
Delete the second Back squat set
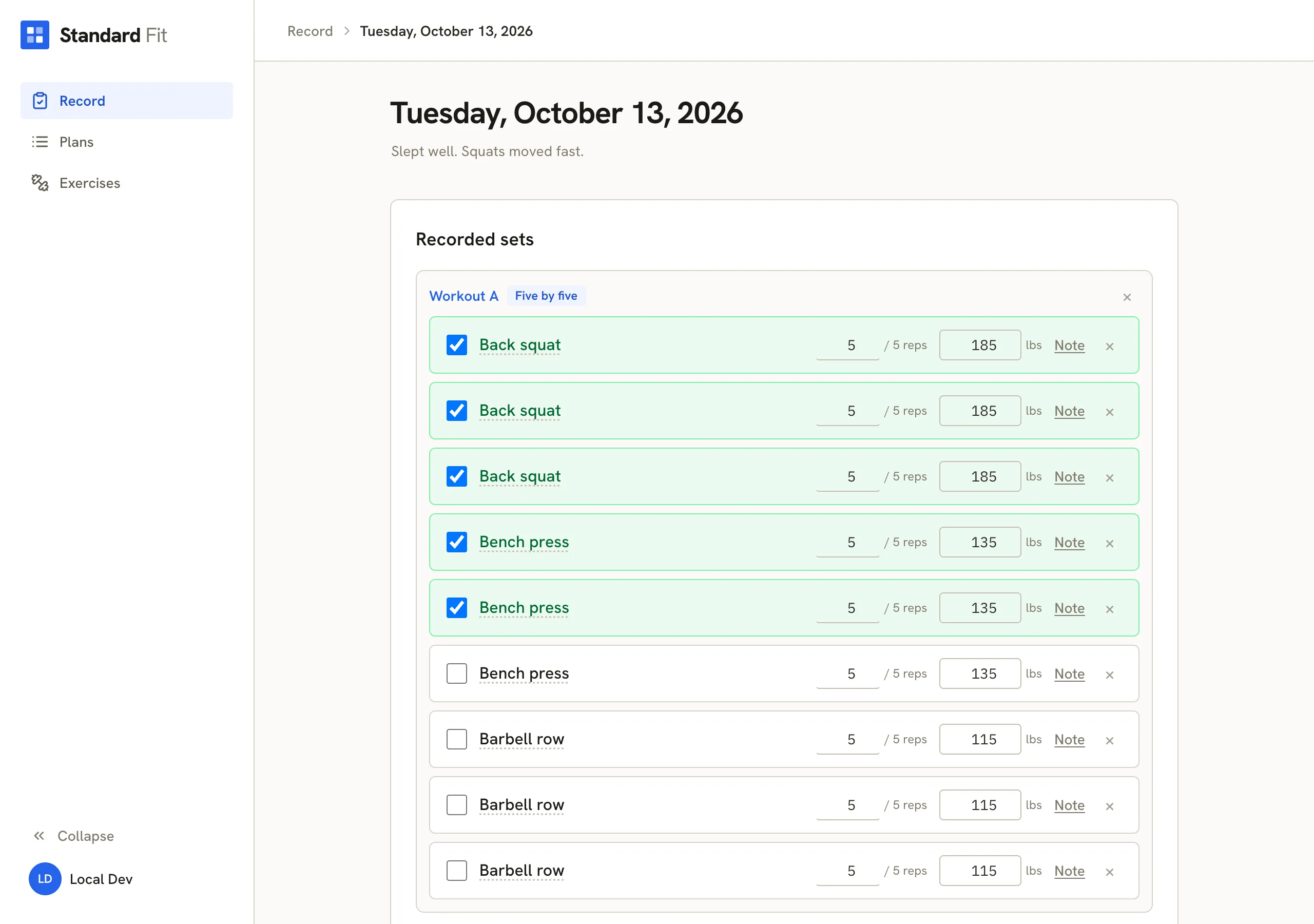coord(1110,412)
